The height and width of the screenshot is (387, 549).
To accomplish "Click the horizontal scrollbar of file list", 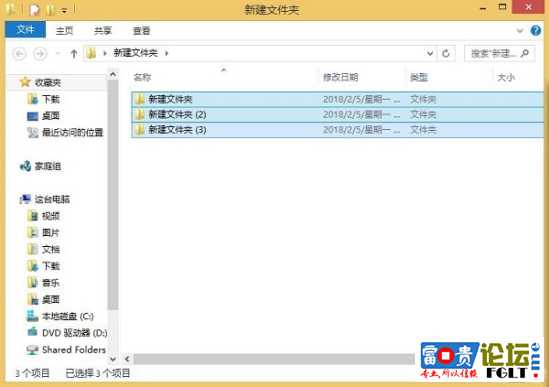I will coord(274,359).
